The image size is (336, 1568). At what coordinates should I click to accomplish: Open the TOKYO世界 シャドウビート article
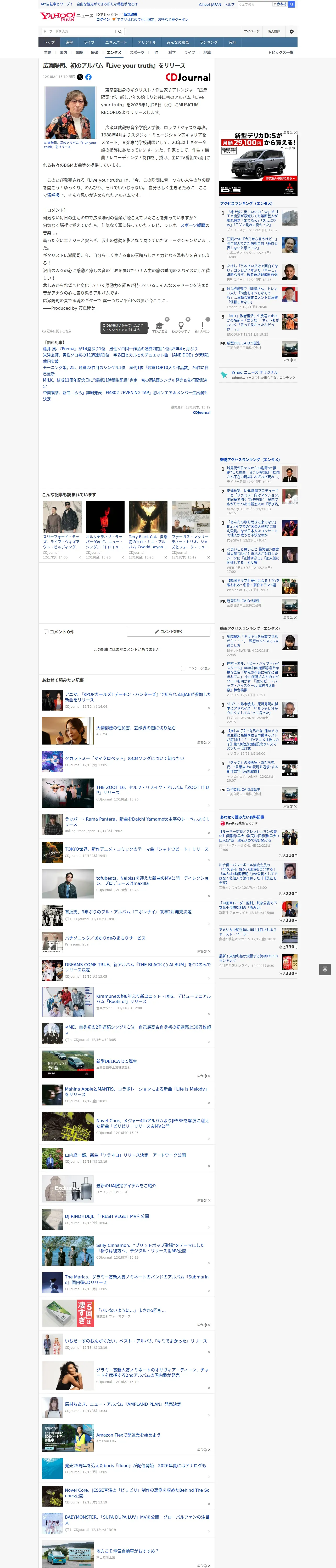tap(137, 849)
